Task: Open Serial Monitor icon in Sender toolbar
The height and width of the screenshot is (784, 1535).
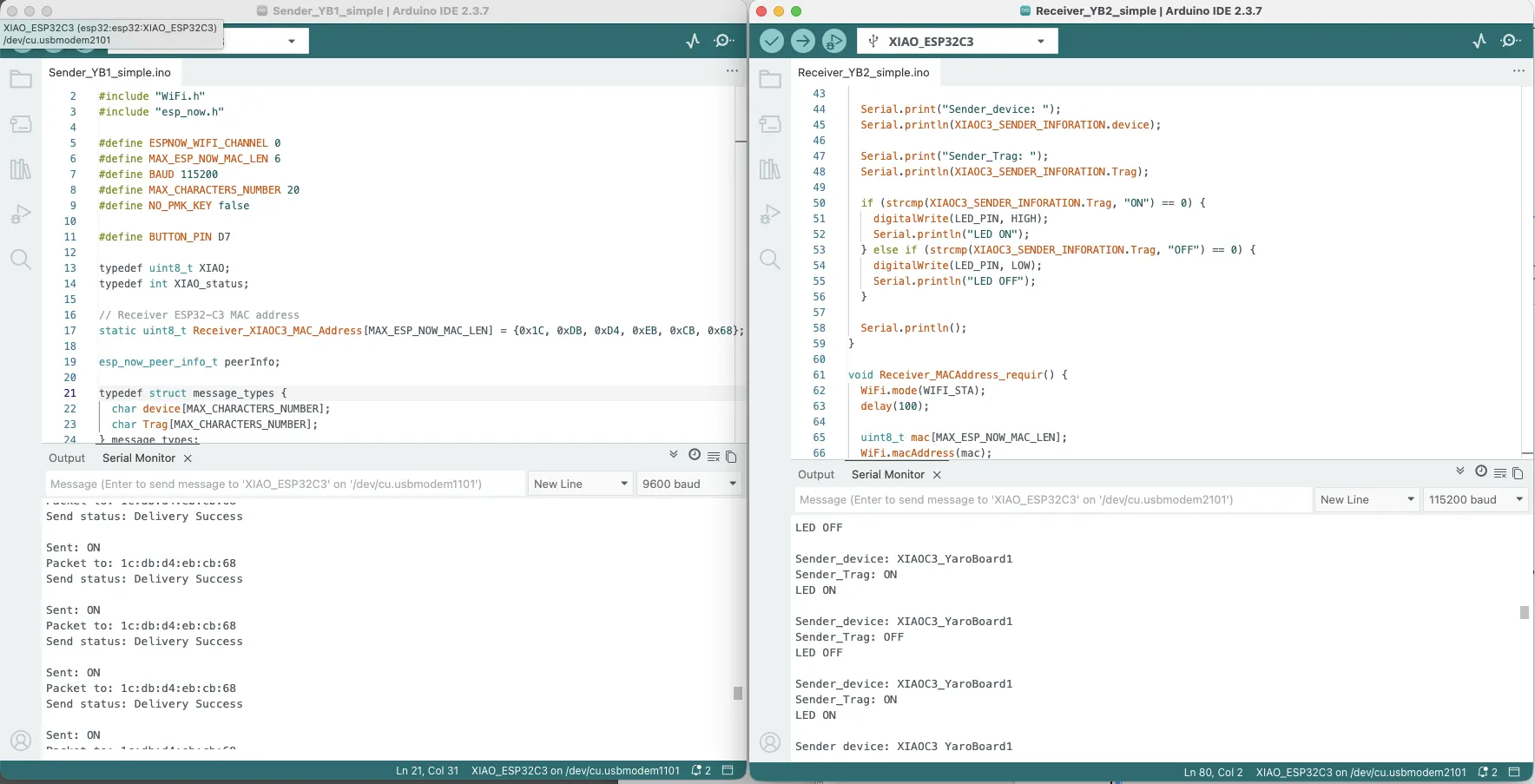Action: [724, 41]
